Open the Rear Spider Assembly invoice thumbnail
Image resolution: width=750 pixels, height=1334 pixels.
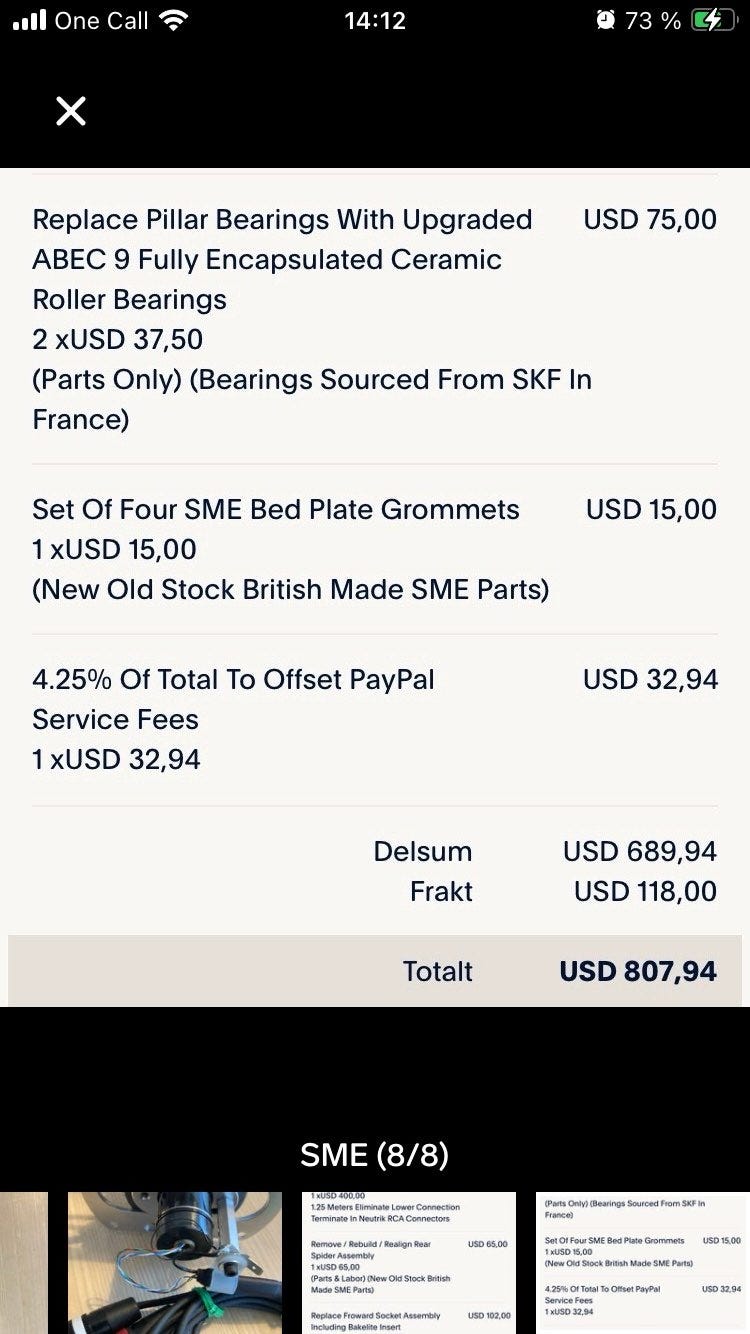click(x=409, y=1263)
